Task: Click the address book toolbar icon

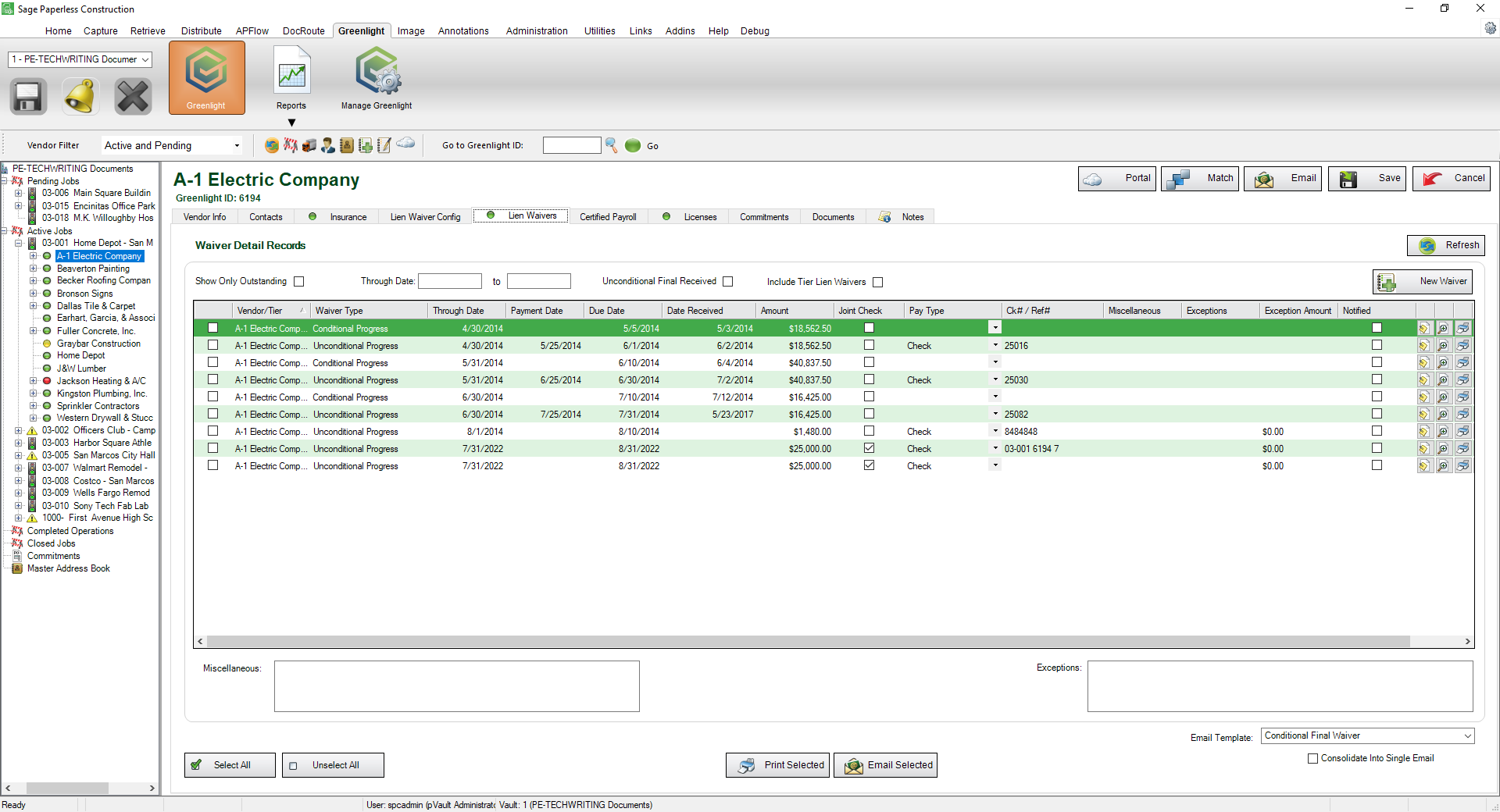Action: click(x=347, y=145)
